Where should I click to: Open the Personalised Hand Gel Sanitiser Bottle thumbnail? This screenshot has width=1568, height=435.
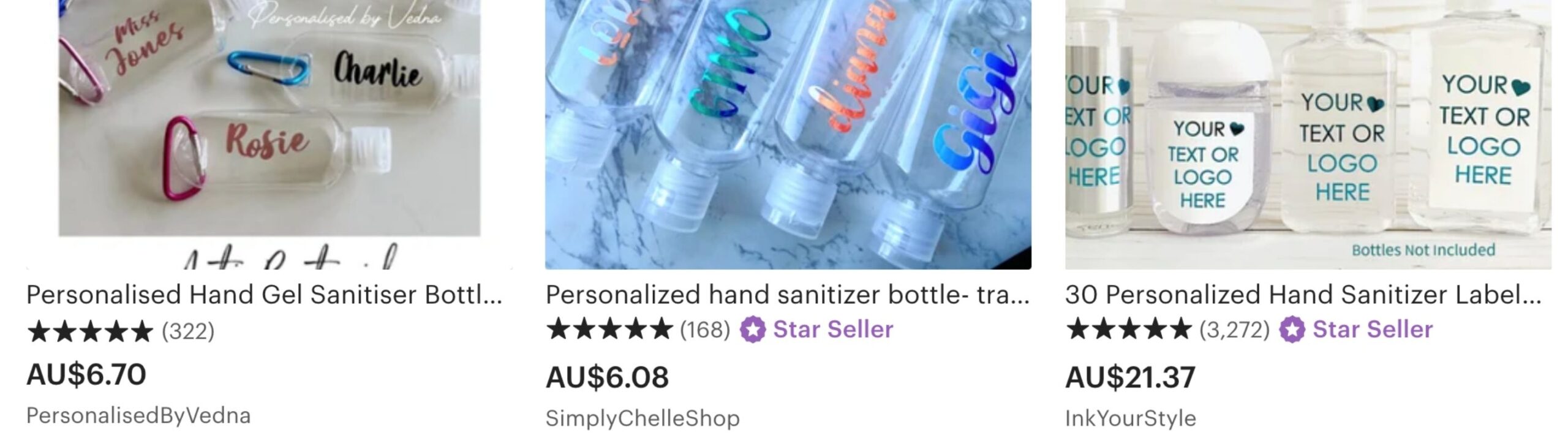269,135
